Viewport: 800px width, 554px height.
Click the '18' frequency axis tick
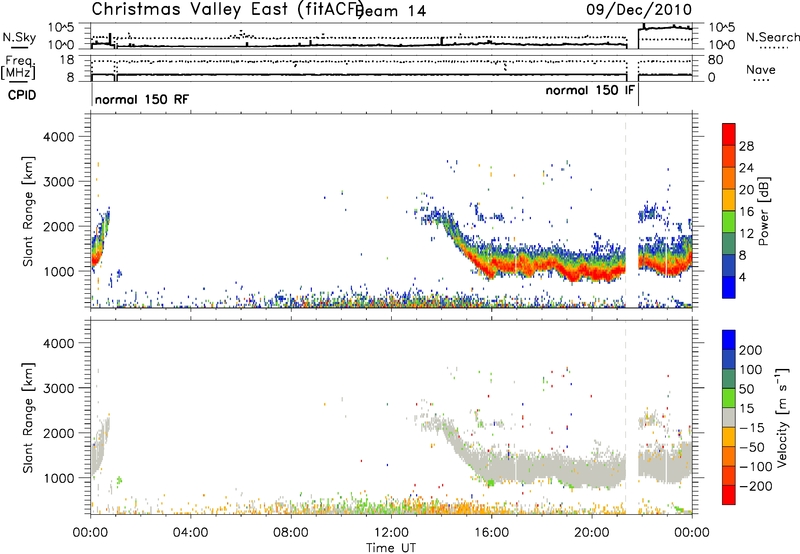tap(67, 60)
